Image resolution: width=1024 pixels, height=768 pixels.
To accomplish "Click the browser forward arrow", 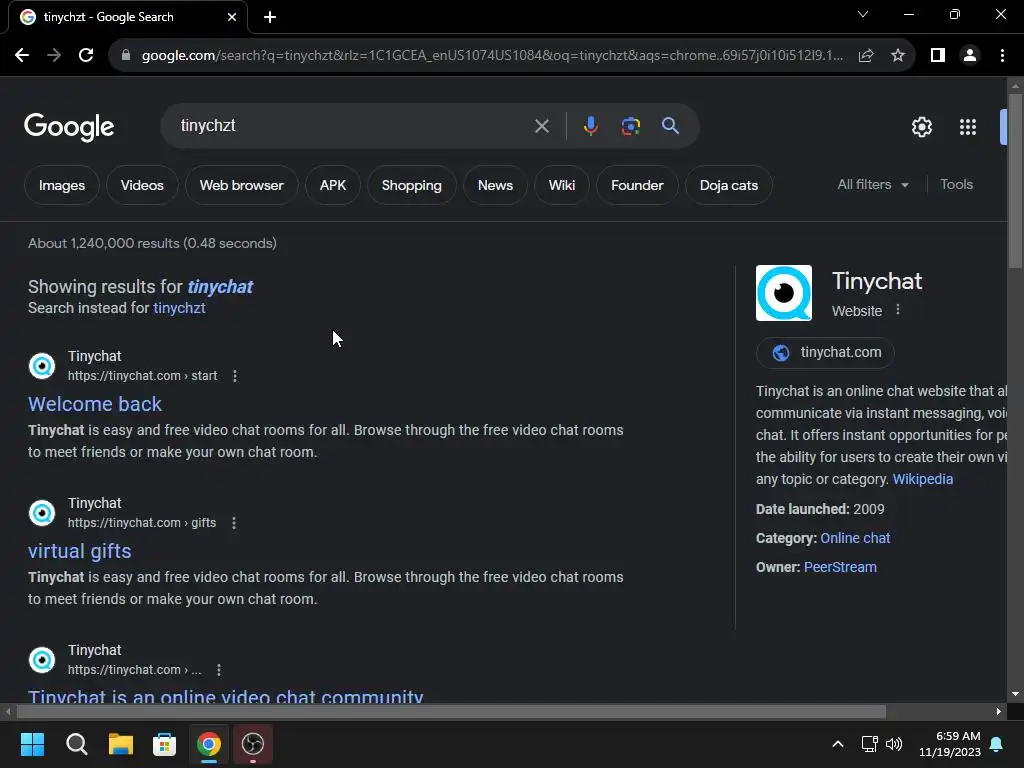I will click(x=54, y=56).
